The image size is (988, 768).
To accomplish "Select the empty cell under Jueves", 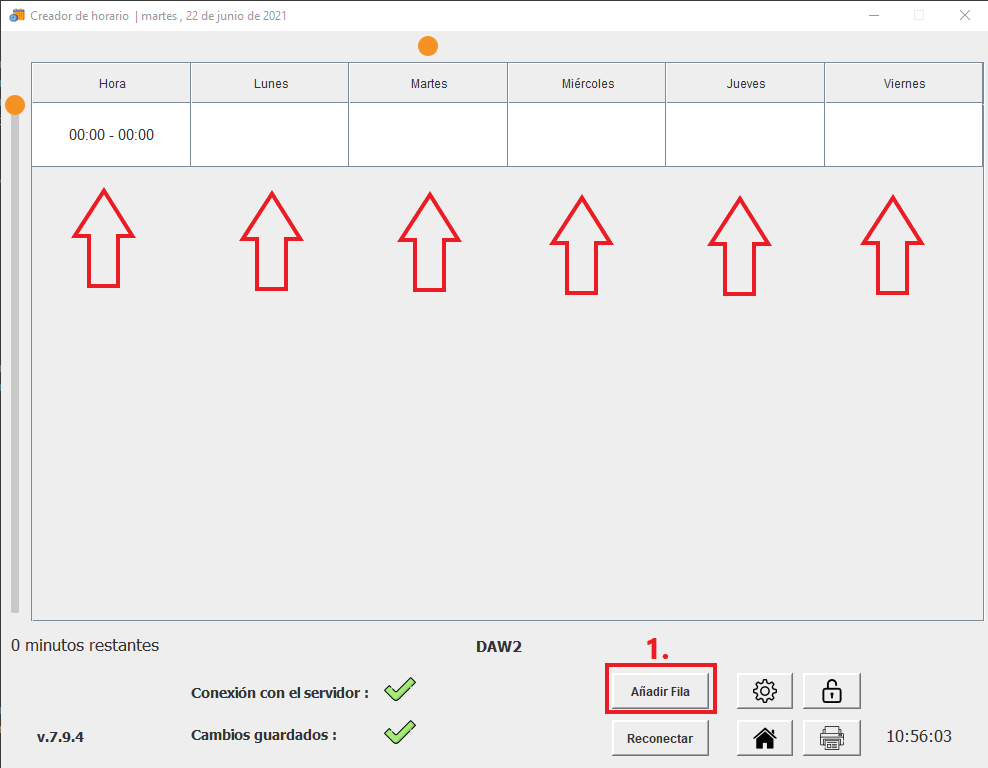I will click(745, 135).
